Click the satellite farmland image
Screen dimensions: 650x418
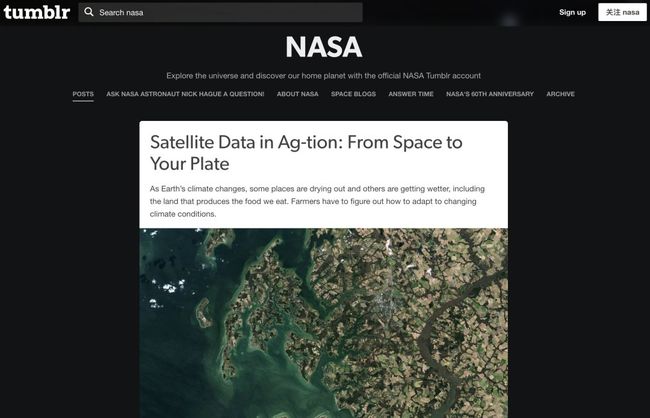(x=324, y=323)
